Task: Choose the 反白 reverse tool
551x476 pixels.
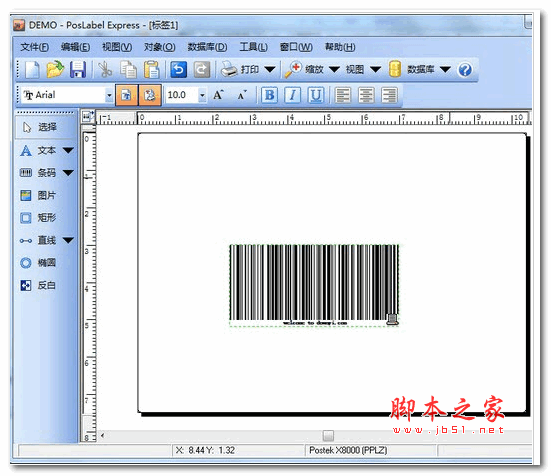Action: pyautogui.click(x=38, y=285)
